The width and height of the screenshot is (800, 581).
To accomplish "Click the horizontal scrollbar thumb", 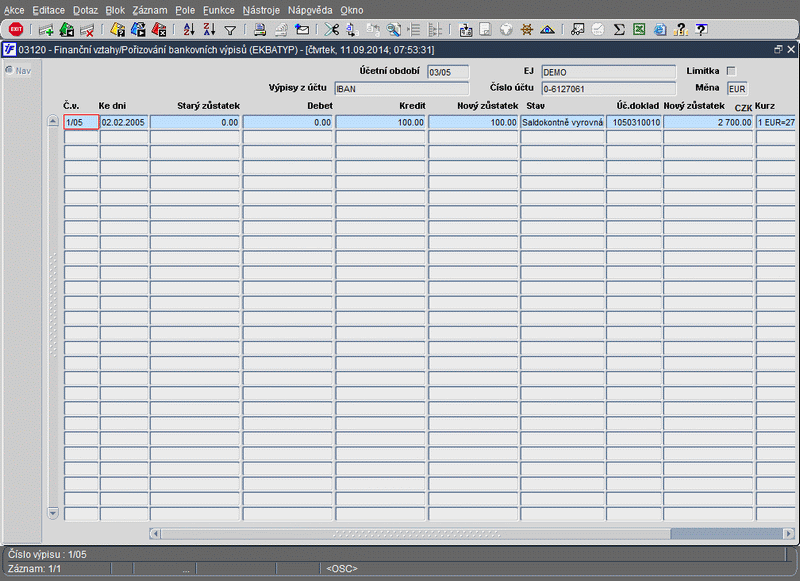I will pyautogui.click(x=727, y=534).
